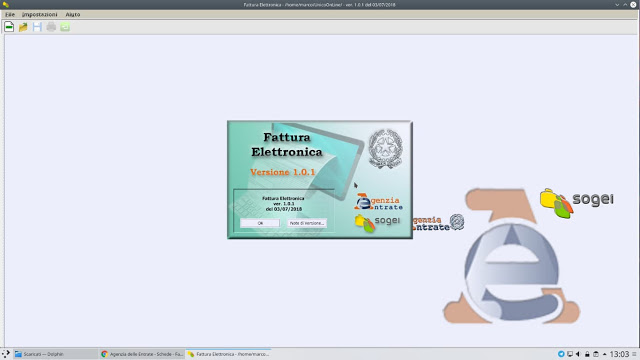This screenshot has height=360, width=640.
Task: Click the Note di Versione button
Action: point(307,223)
